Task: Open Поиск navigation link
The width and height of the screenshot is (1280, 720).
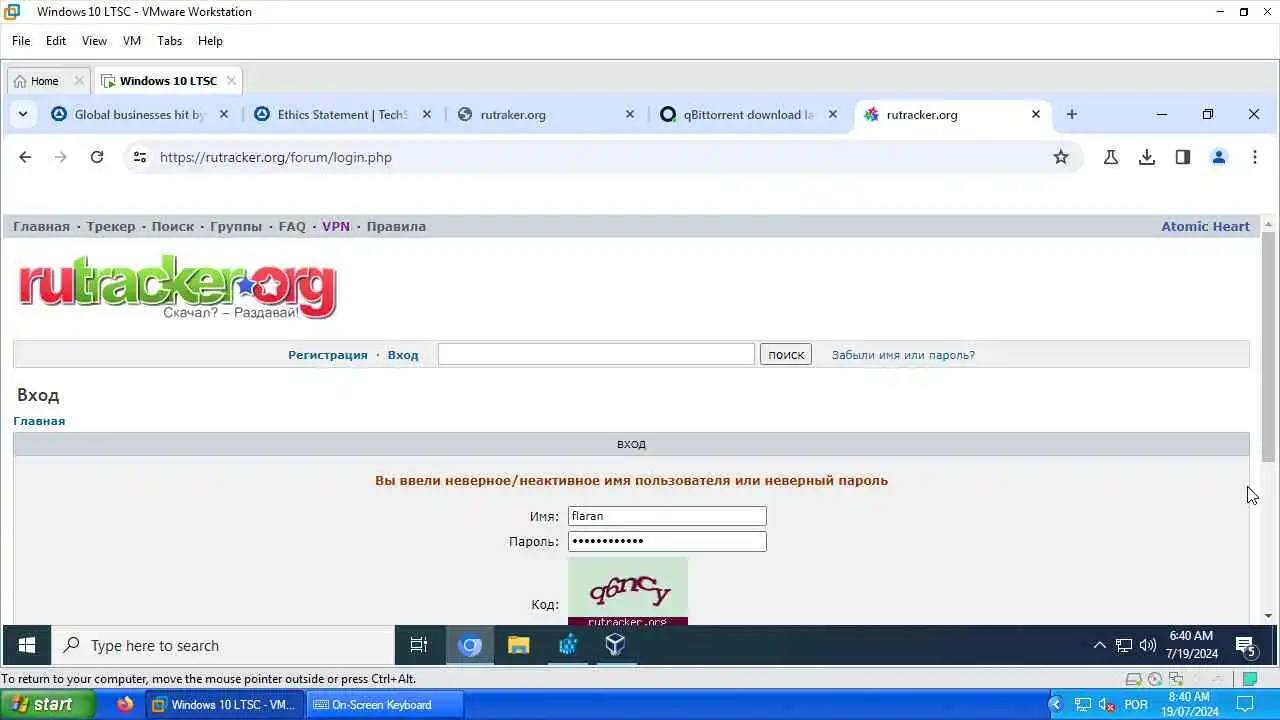Action: [172, 226]
